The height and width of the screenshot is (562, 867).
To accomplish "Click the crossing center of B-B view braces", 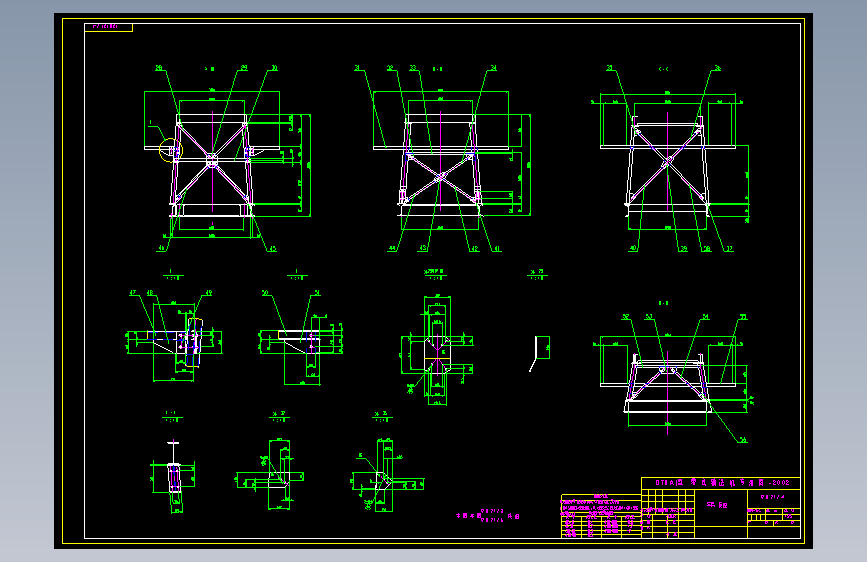I will pos(440,177).
